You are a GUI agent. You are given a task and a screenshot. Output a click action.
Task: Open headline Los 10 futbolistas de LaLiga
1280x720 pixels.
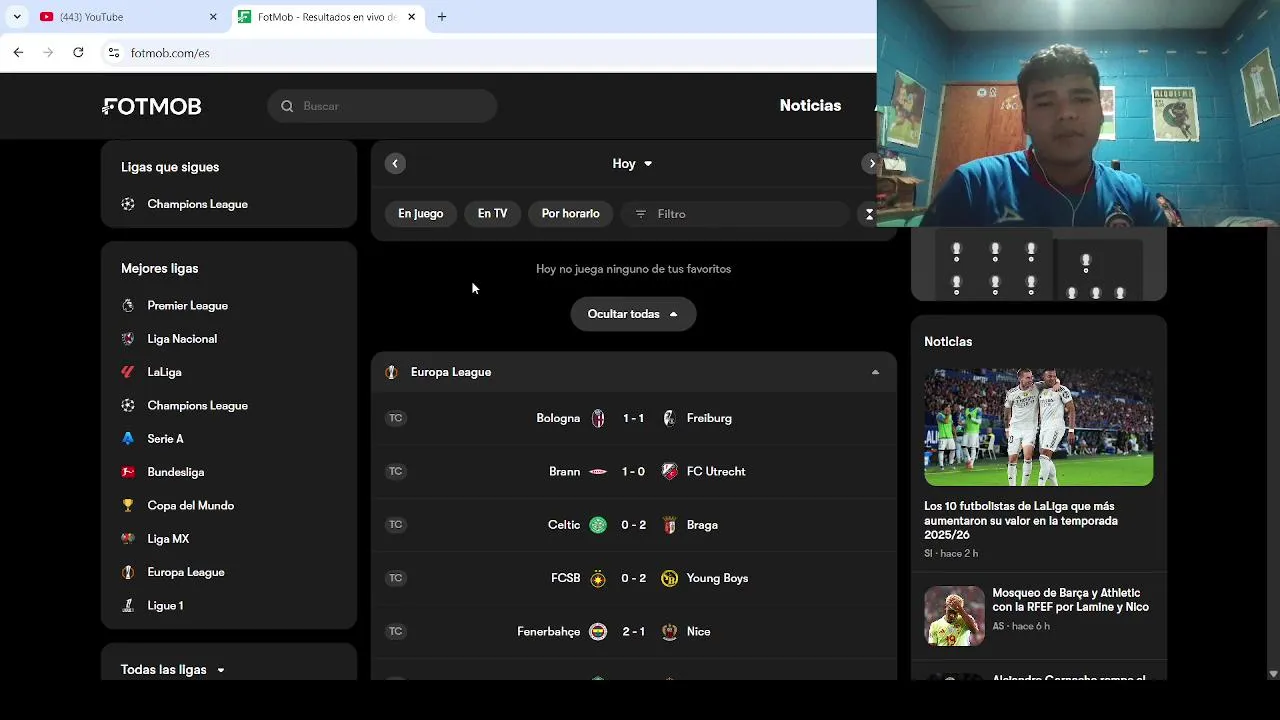coord(1021,521)
